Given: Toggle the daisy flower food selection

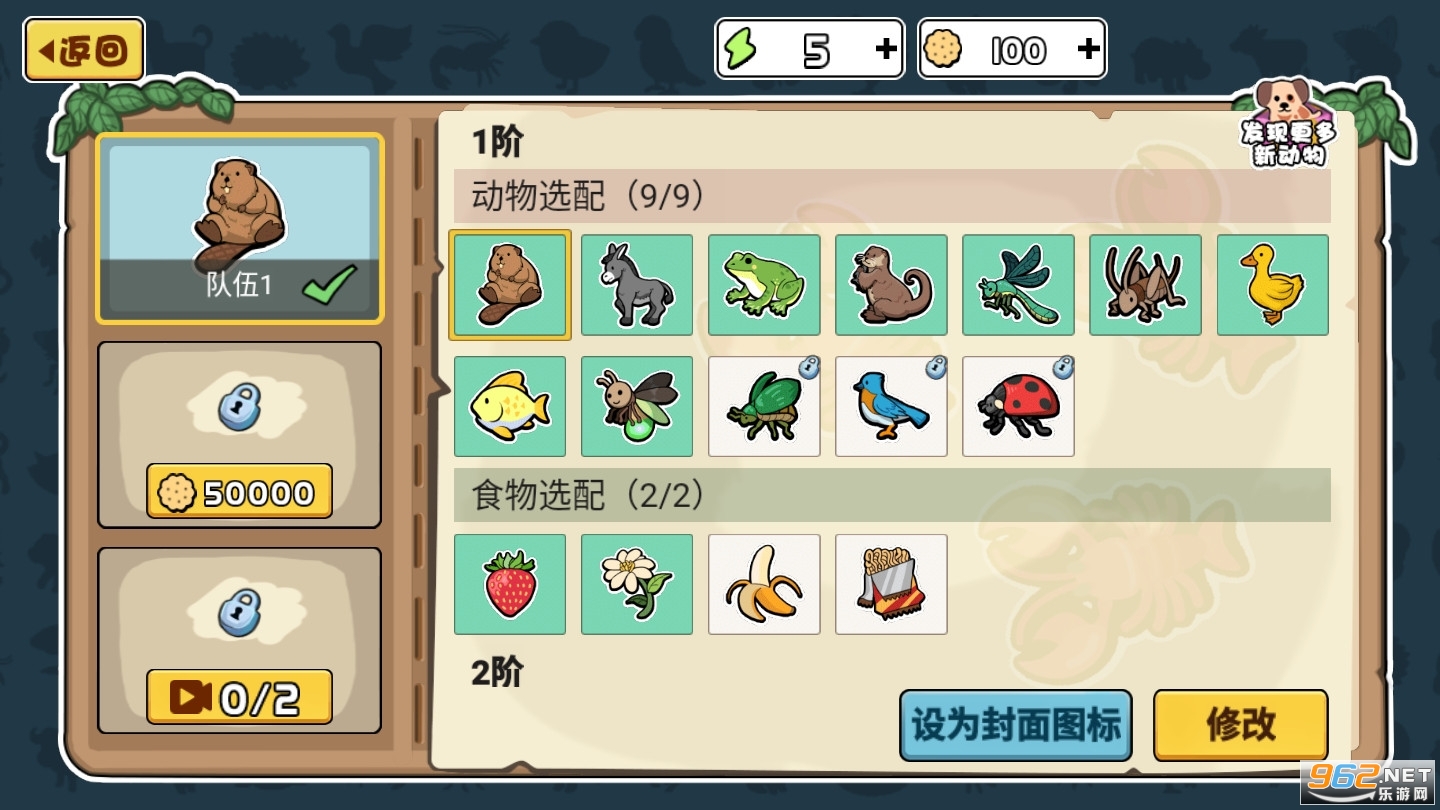Looking at the screenshot, I should point(637,584).
